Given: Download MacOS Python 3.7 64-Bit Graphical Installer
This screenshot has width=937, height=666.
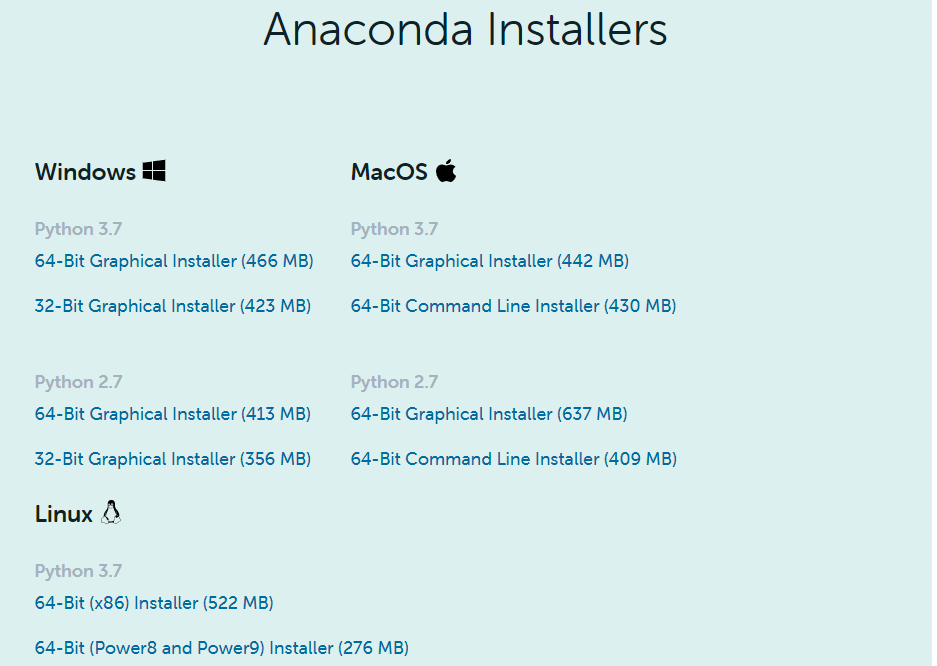Looking at the screenshot, I should click(489, 261).
